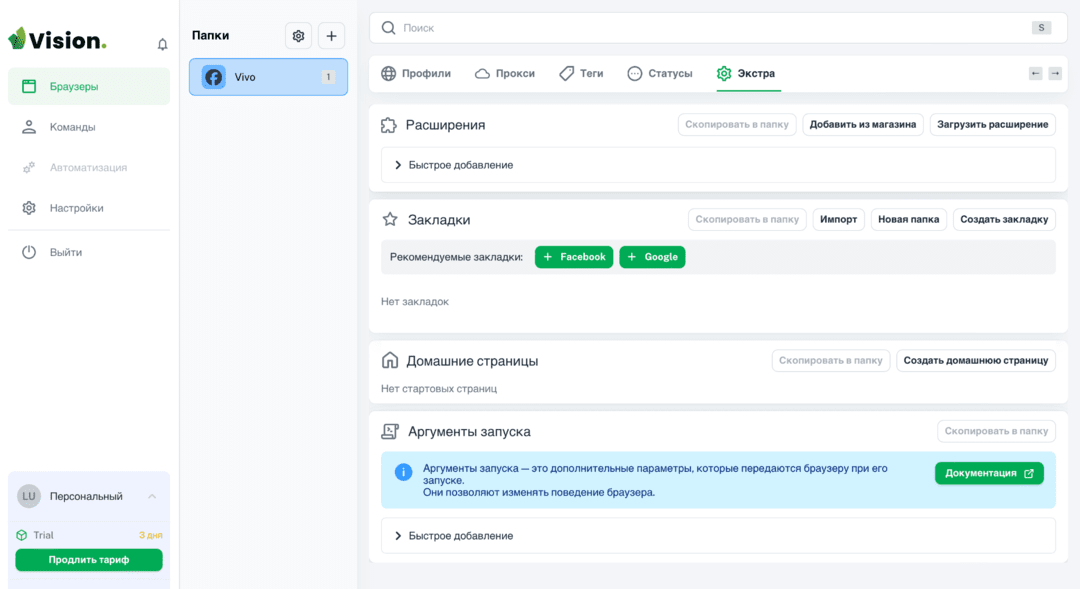
Task: Click the Автоматизация gears icon
Action: (29, 167)
